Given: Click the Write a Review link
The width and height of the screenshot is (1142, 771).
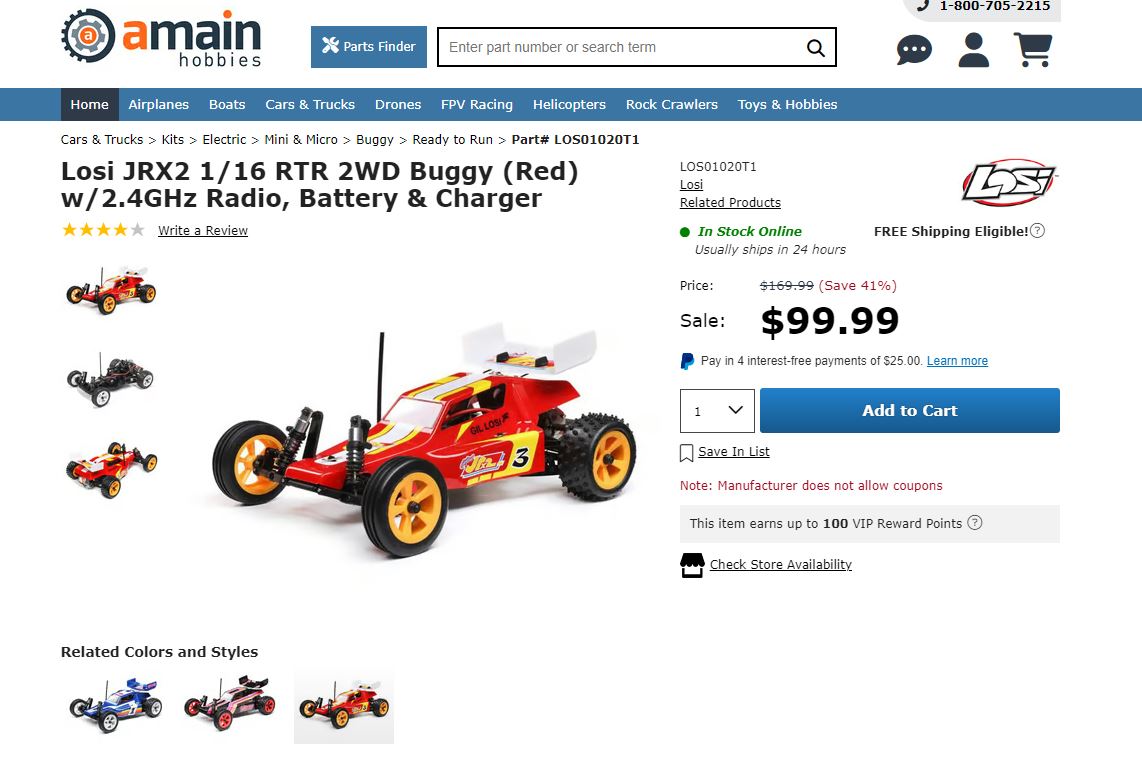Looking at the screenshot, I should [x=202, y=231].
